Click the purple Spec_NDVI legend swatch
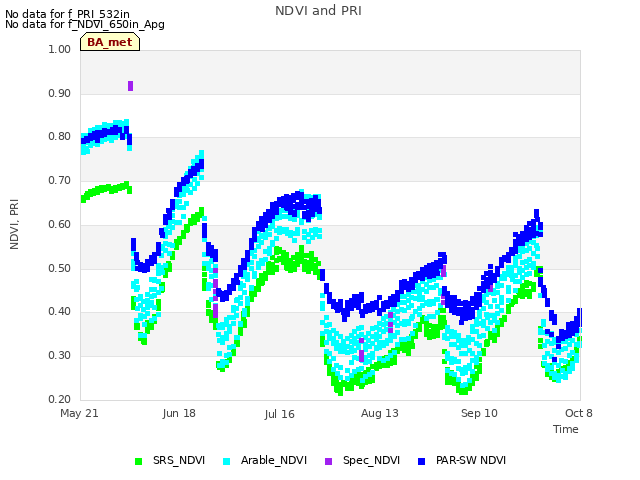This screenshot has height=480, width=640. (x=329, y=461)
